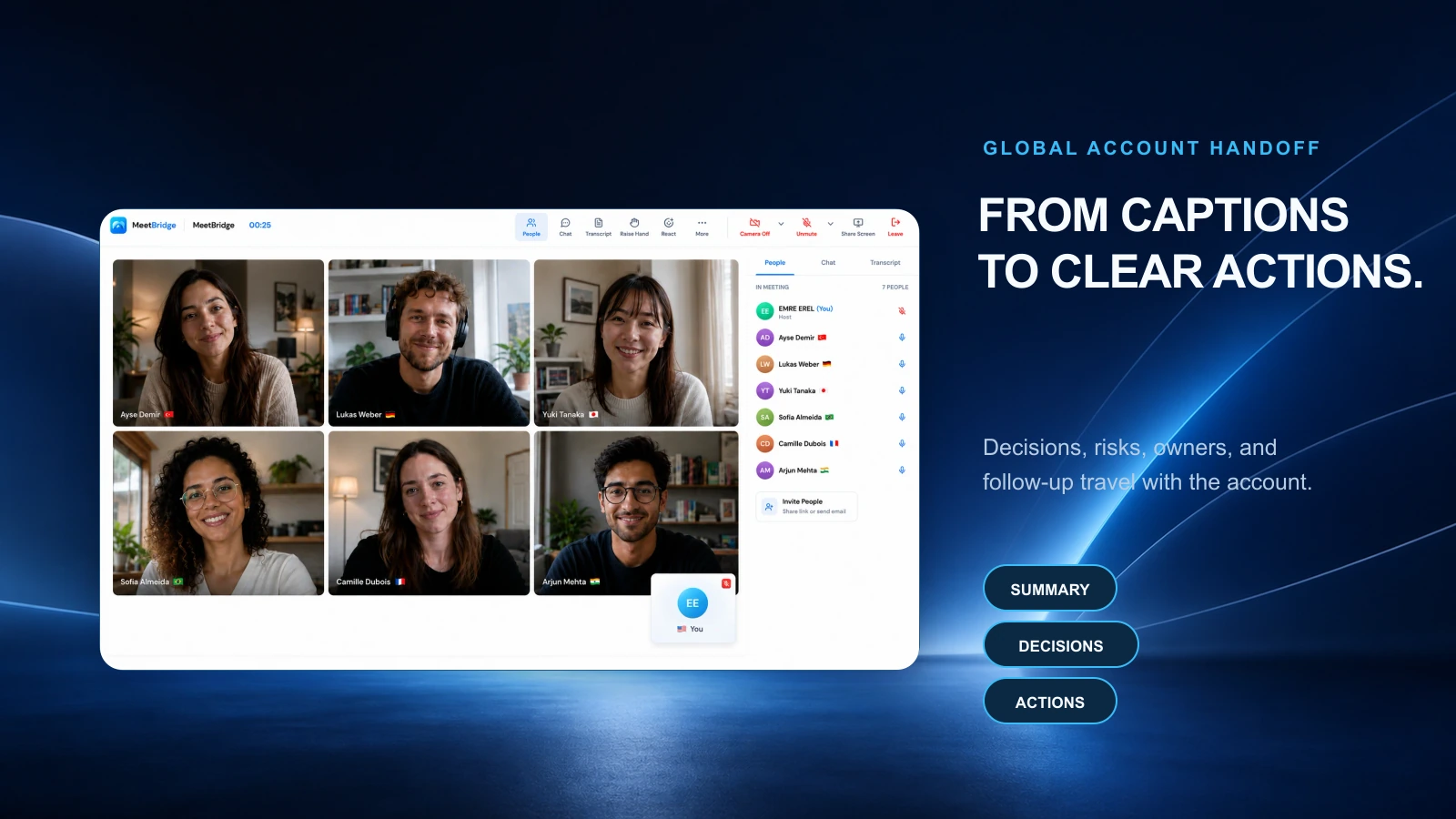Click the SUMMARY pill button

point(1050,589)
